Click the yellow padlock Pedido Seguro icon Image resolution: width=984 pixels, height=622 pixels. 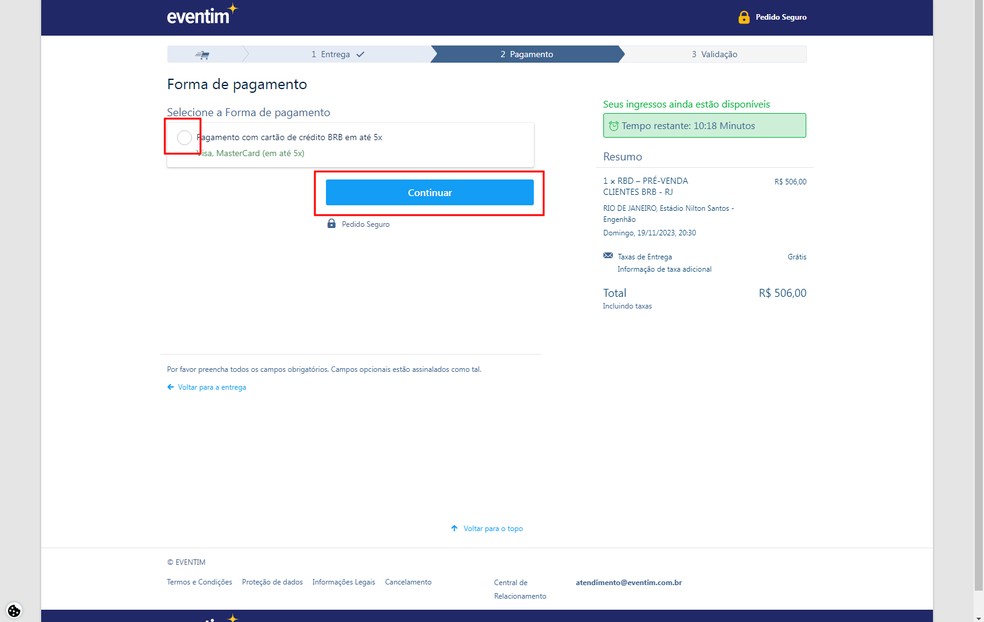744,17
